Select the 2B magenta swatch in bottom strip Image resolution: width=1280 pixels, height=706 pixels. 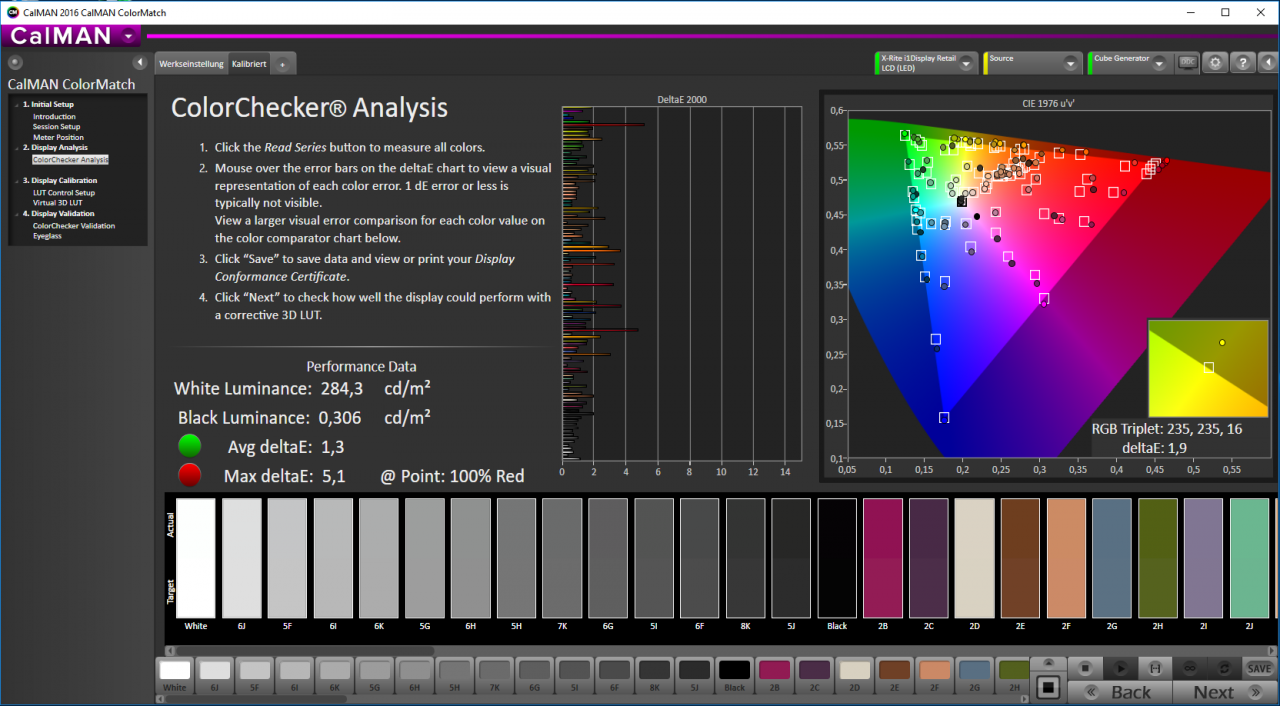tap(774, 674)
